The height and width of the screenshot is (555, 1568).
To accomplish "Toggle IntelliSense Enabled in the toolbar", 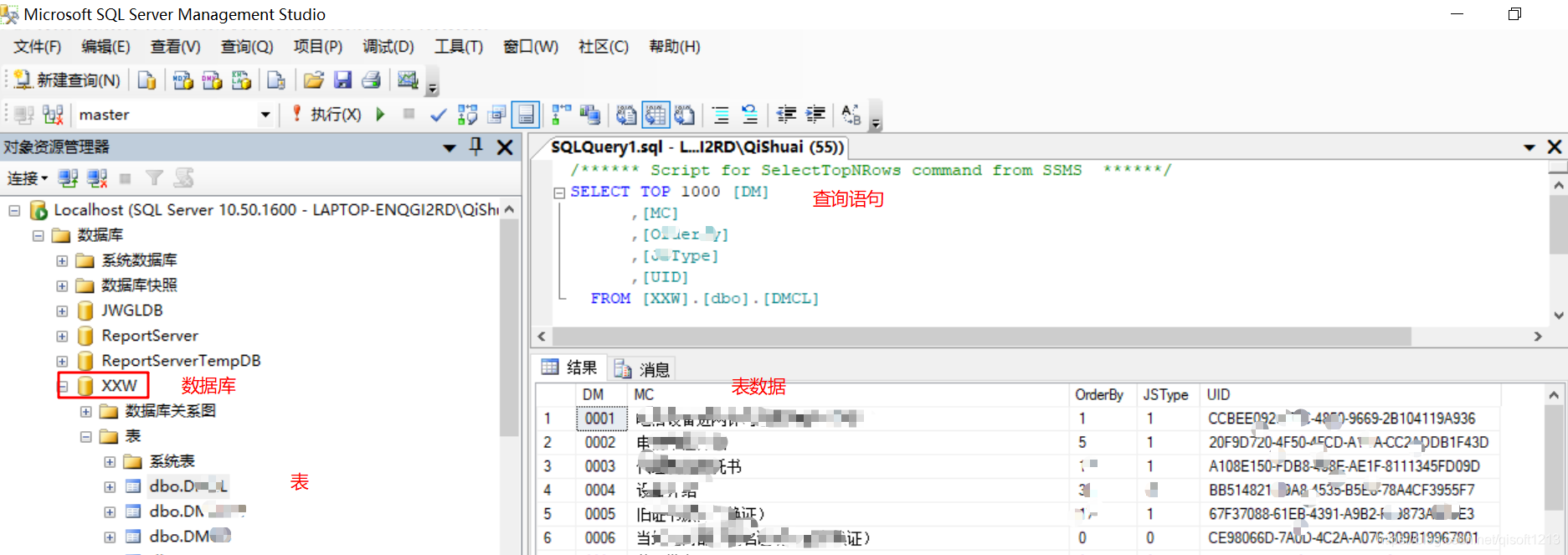I will coord(526,115).
